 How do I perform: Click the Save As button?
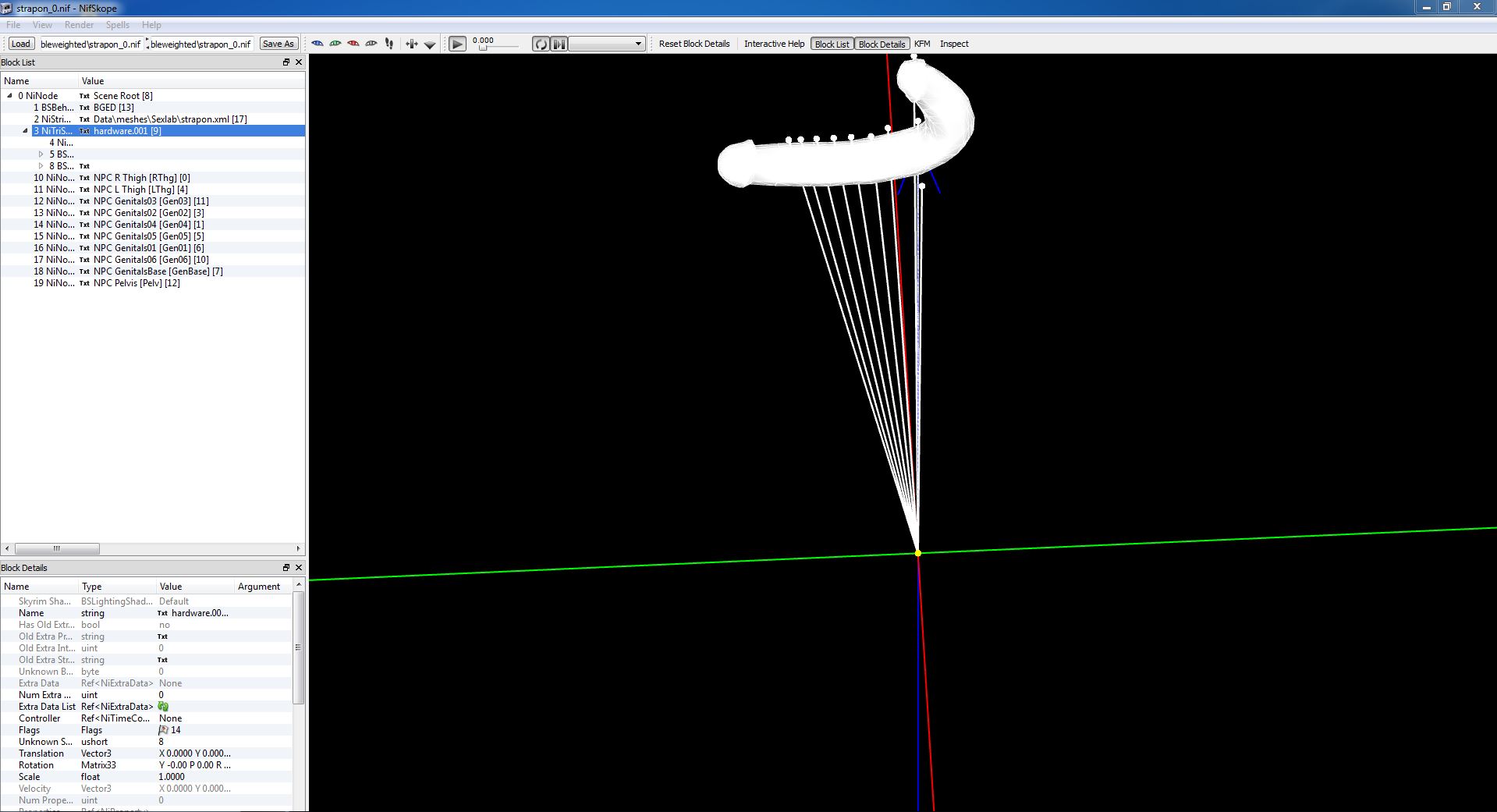coord(278,44)
